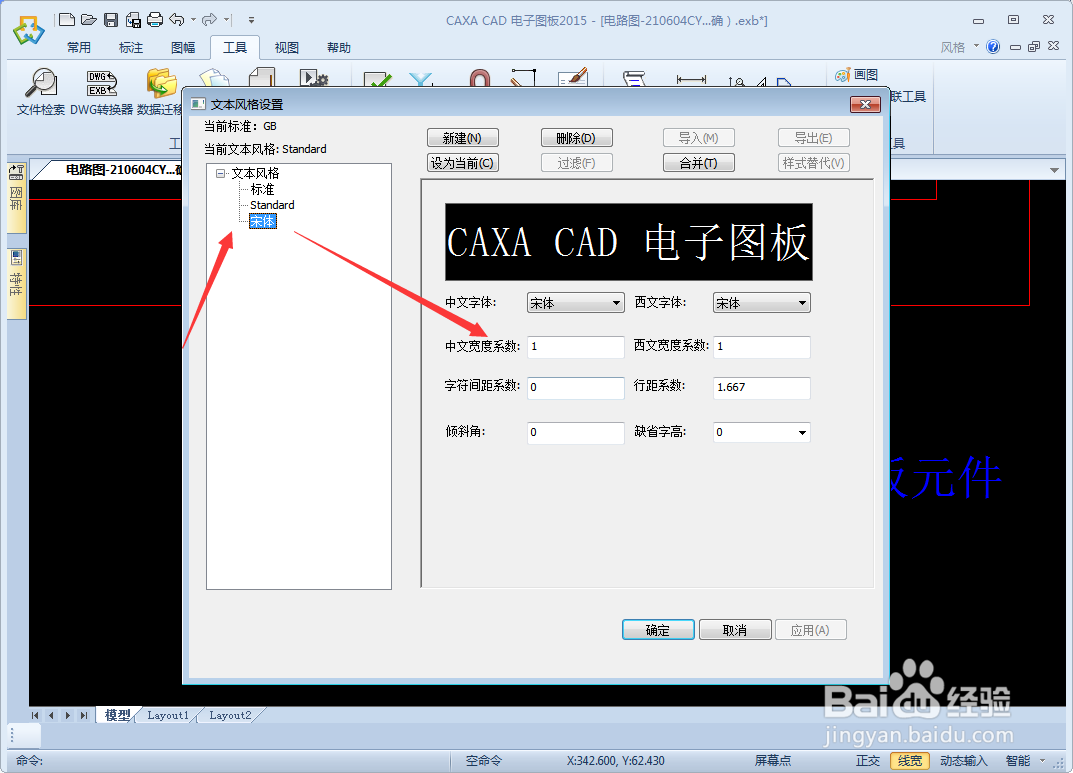Select the 工具 ribbon tab
The image size is (1073, 773).
point(235,47)
